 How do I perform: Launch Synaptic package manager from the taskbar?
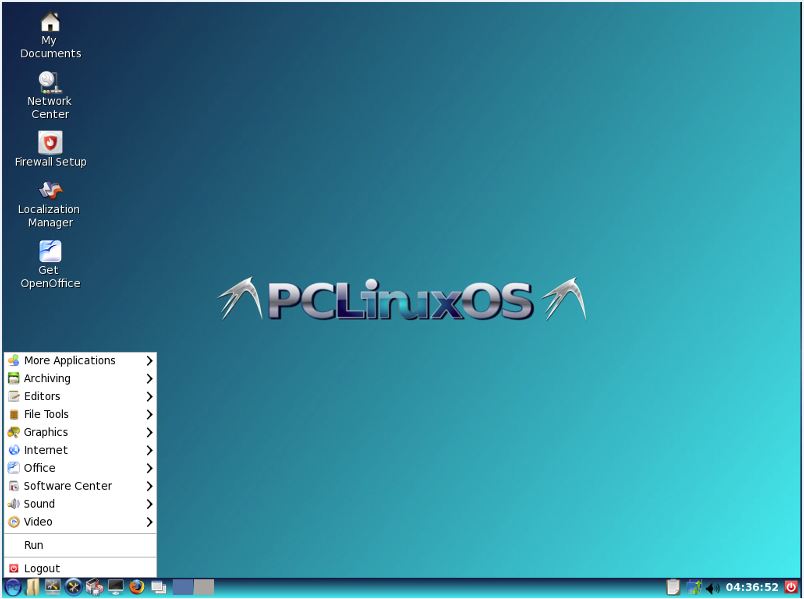[x=96, y=587]
